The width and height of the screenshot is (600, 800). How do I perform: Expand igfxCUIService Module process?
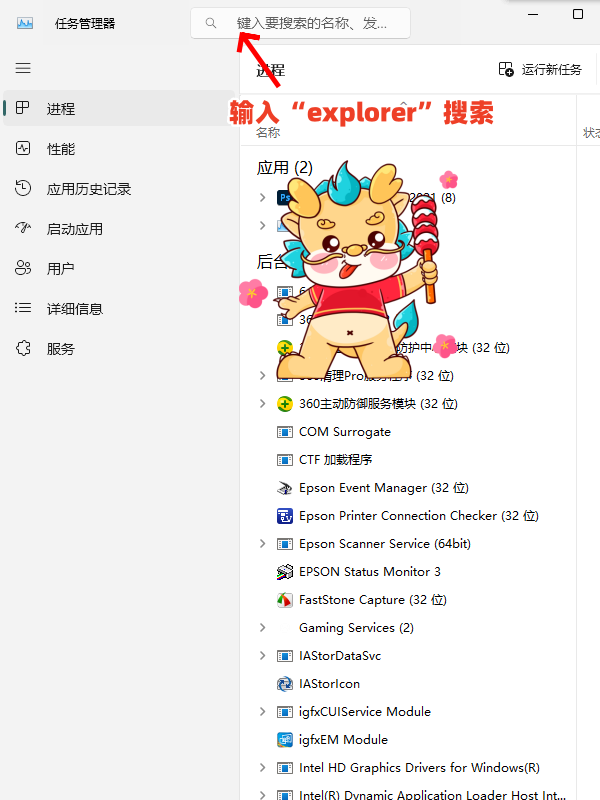click(263, 711)
